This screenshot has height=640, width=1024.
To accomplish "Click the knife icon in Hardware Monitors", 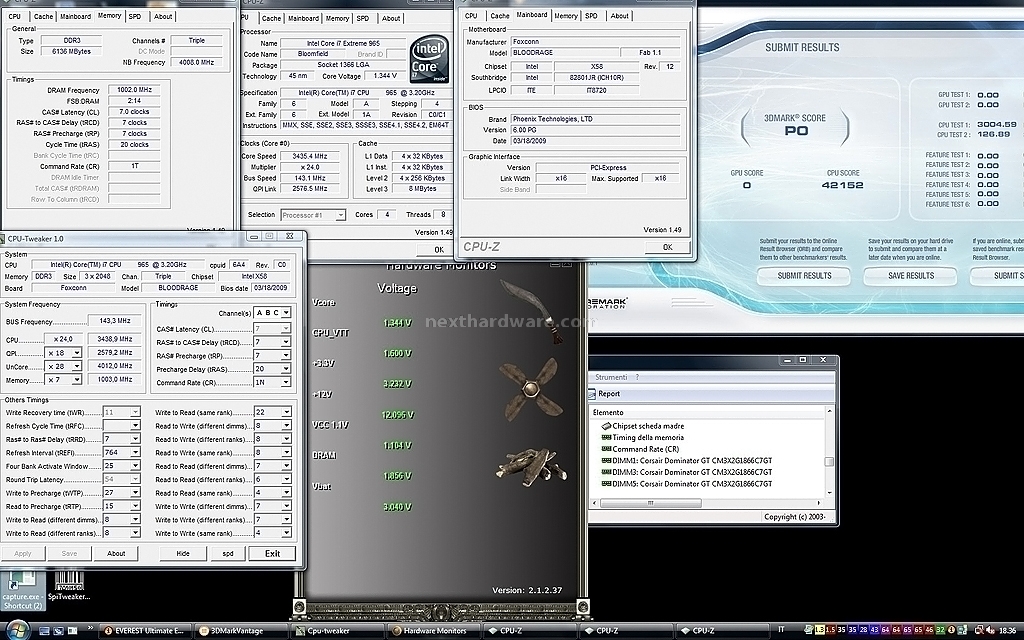I will pos(530,310).
